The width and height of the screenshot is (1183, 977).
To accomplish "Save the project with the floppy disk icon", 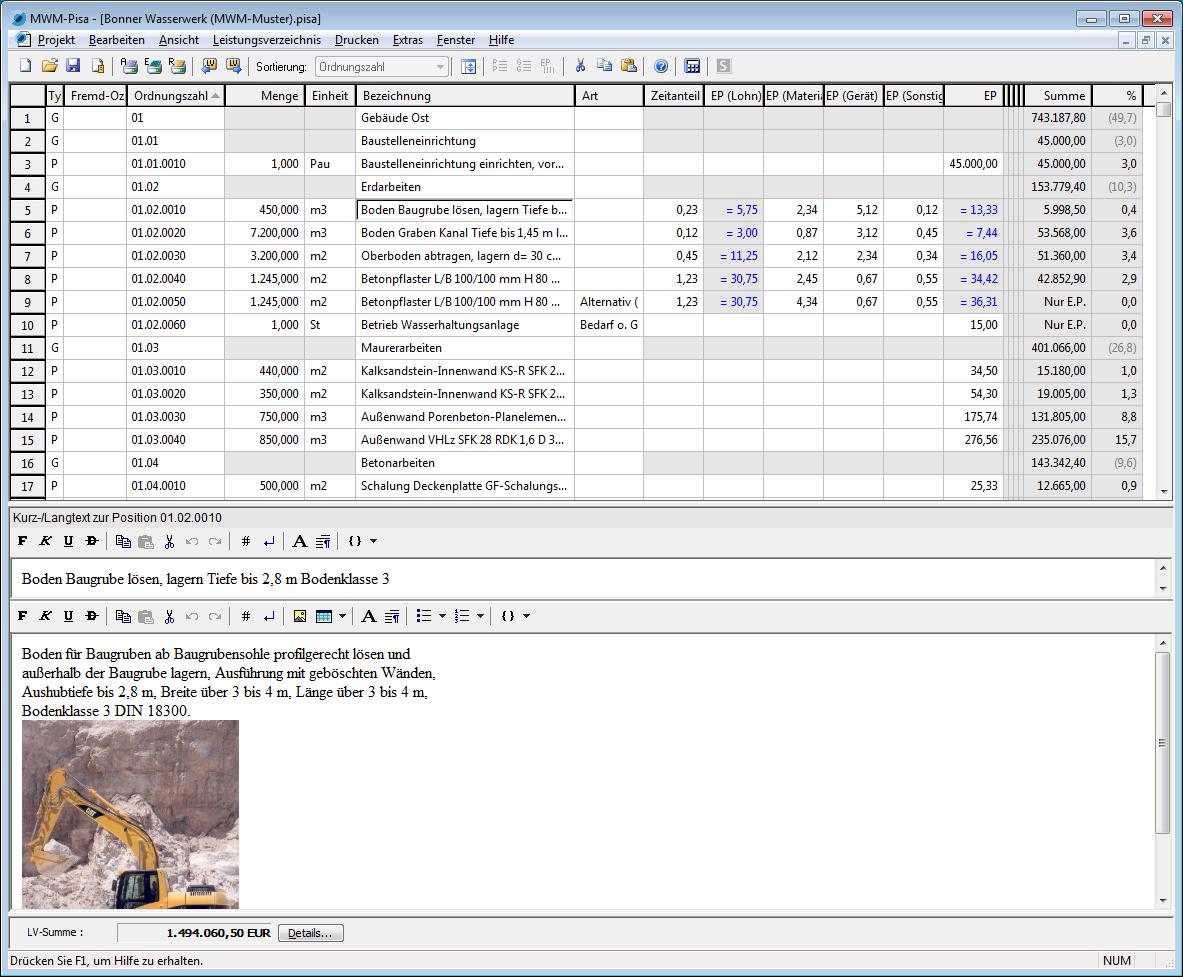I will [x=73, y=66].
